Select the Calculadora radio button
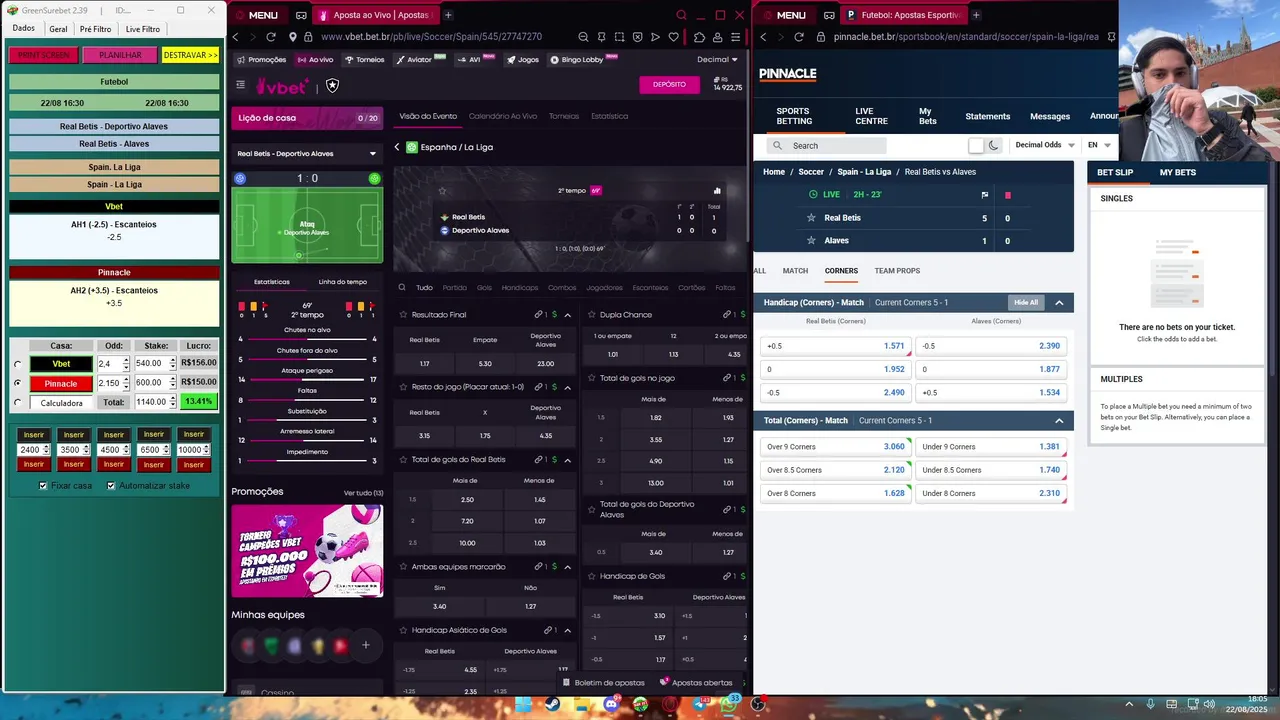The image size is (1280, 720). (17, 403)
